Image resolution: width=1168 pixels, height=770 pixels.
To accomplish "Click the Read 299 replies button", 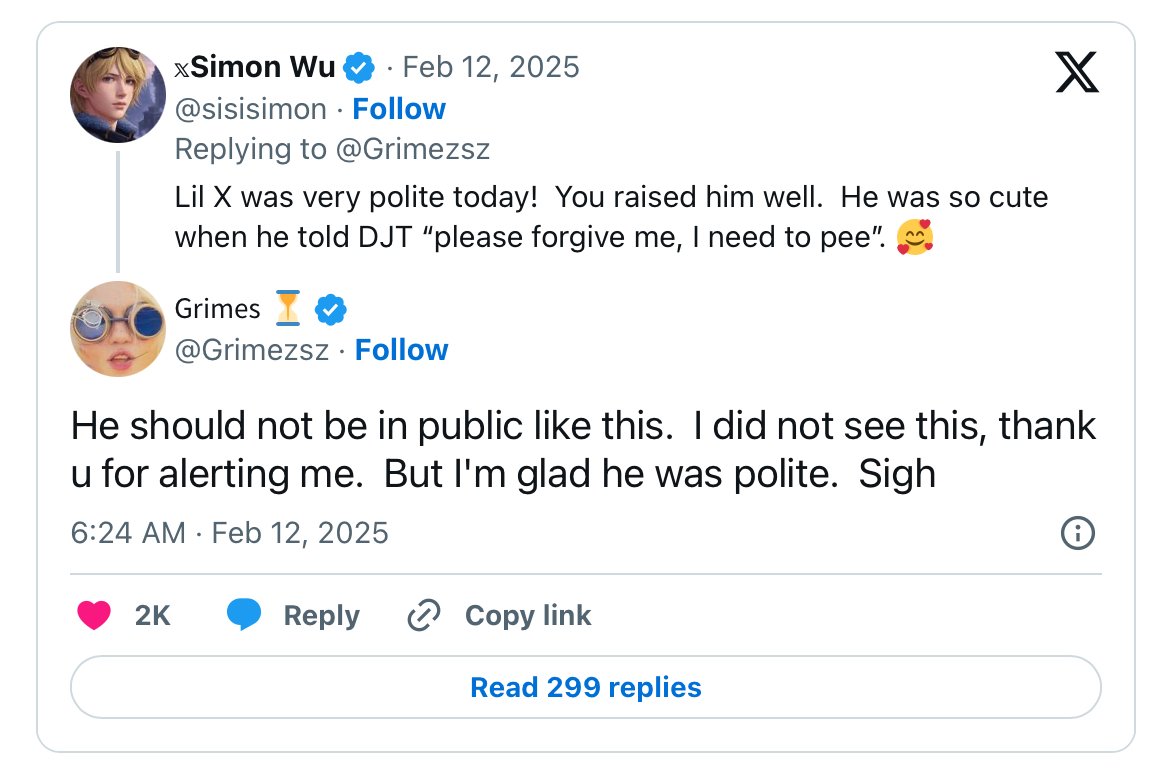I will 585,688.
